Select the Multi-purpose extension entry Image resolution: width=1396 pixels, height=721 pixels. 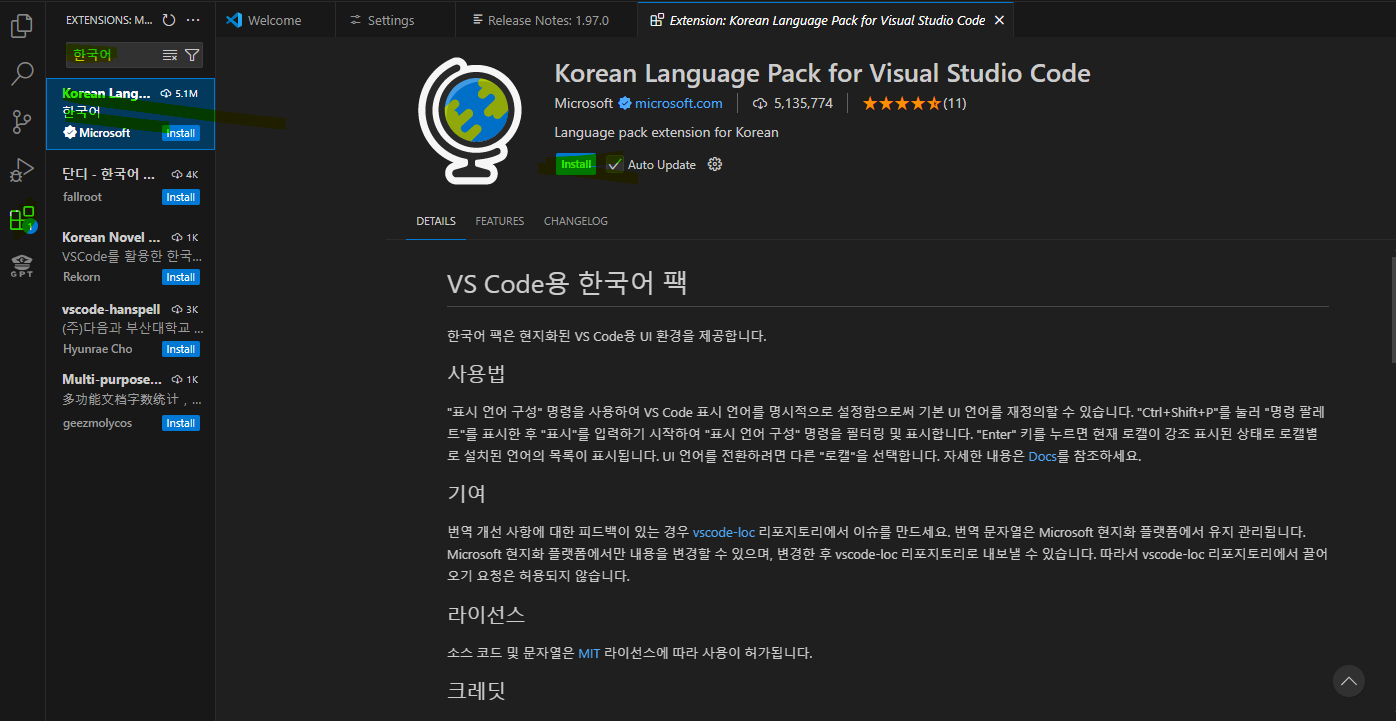click(x=130, y=401)
